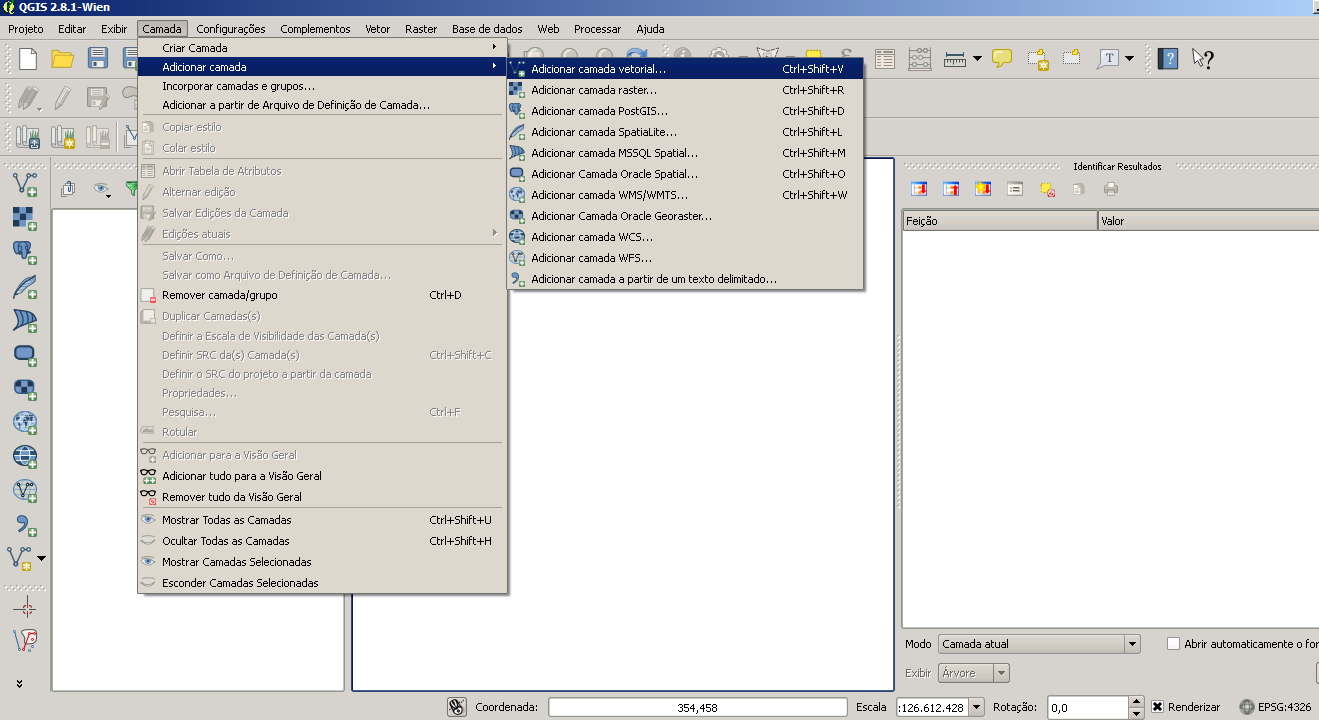Click Collapse tree icon in Identificar Resultados
1319x720 pixels.
tap(951, 188)
